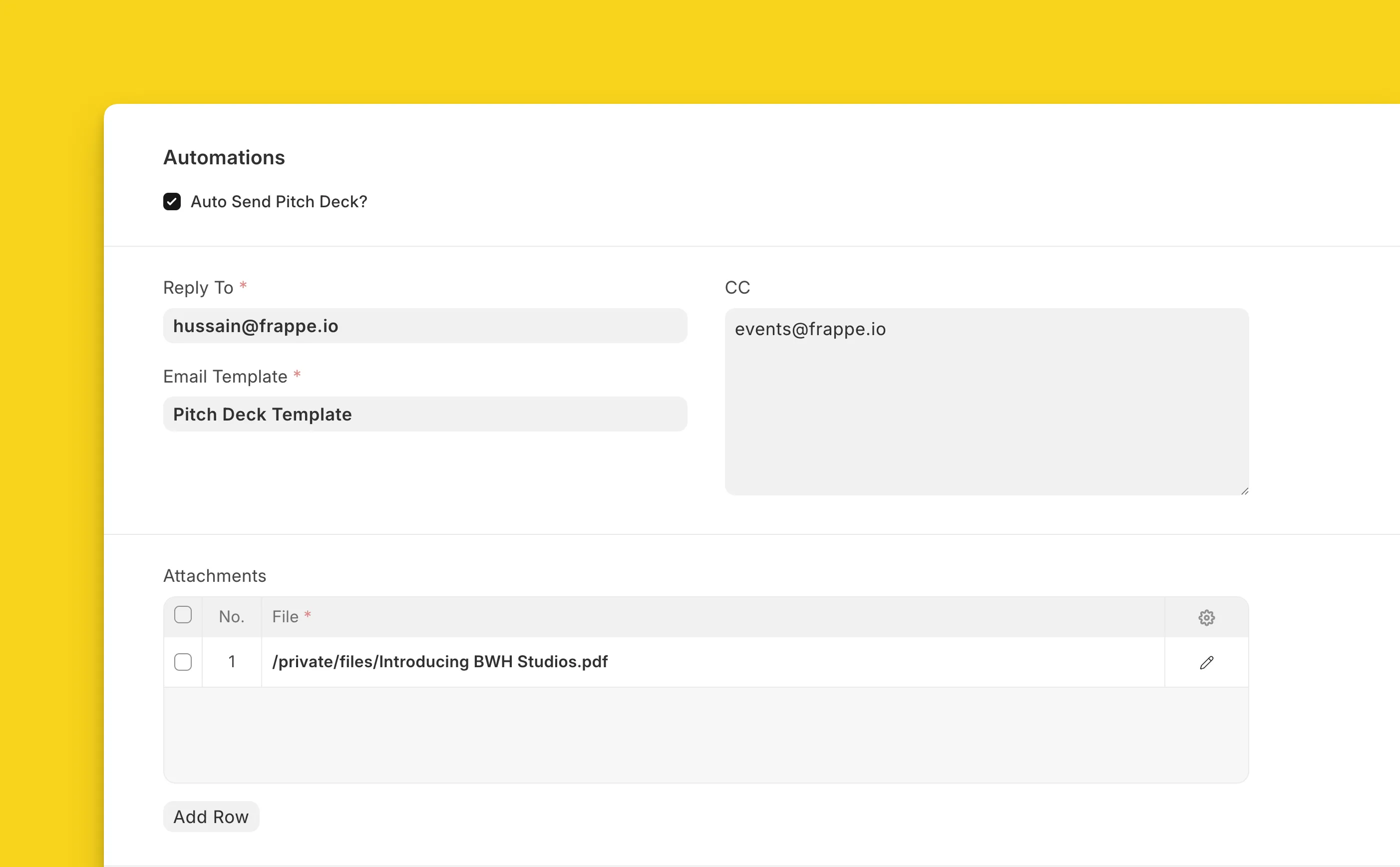Click the File column header

[286, 617]
